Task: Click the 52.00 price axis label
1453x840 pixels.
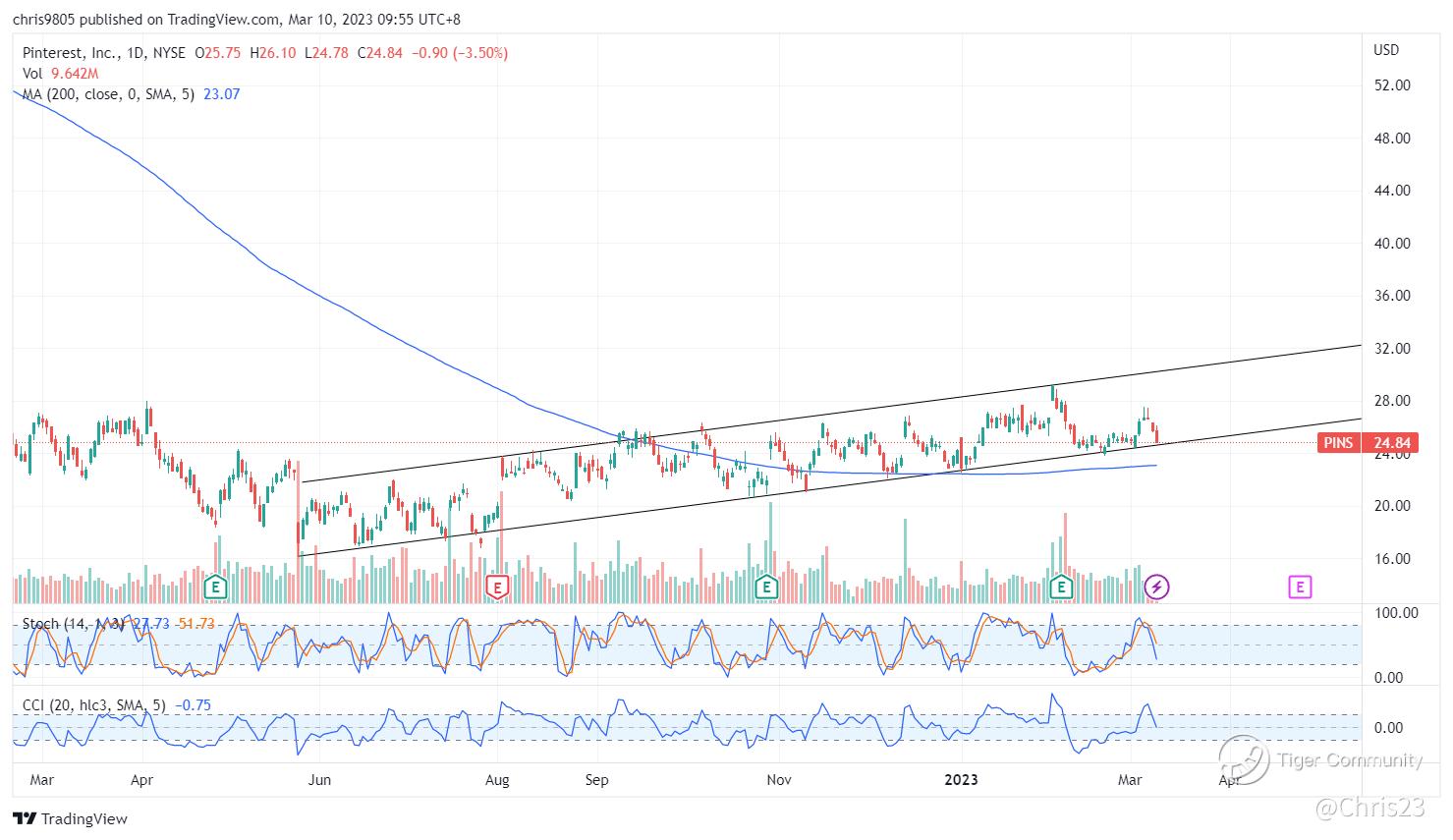Action: (x=1393, y=85)
